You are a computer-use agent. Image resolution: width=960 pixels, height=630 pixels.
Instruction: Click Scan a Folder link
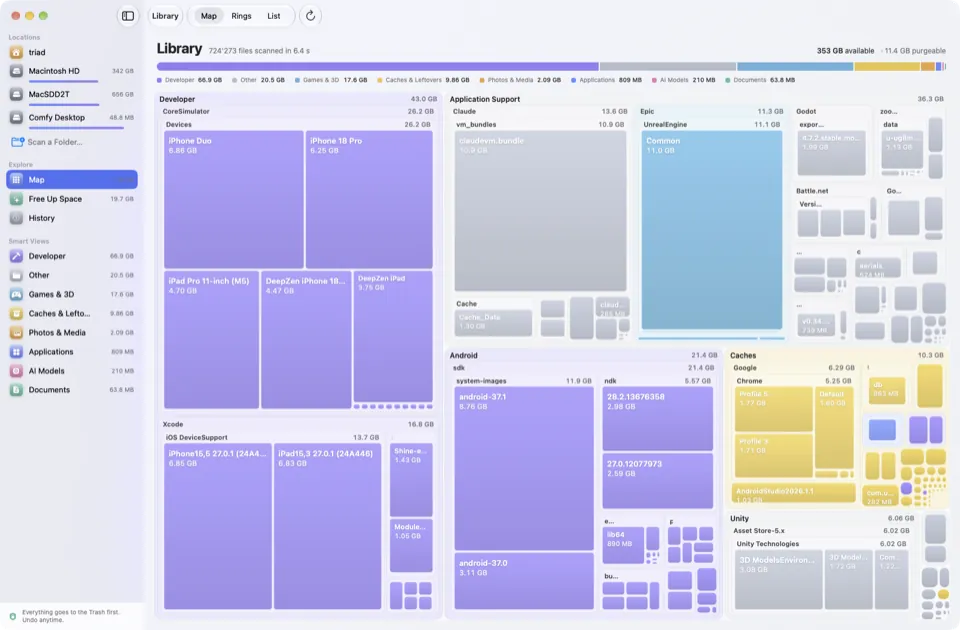click(x=54, y=142)
